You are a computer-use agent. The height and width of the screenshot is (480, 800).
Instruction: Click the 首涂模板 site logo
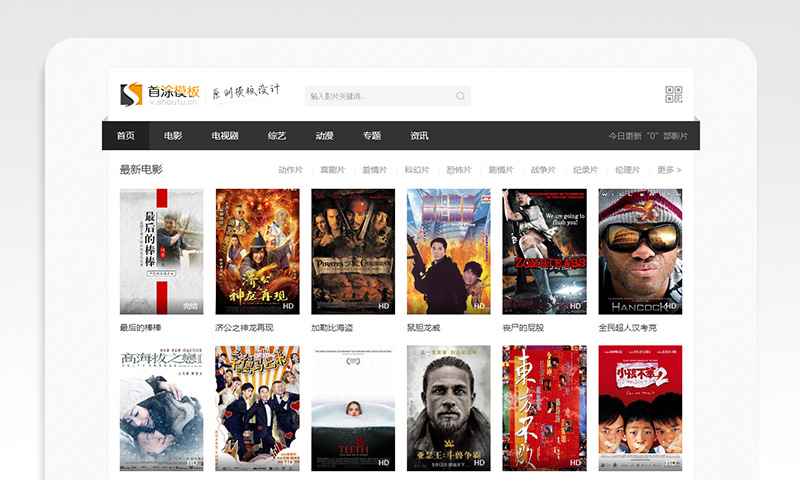tap(160, 94)
